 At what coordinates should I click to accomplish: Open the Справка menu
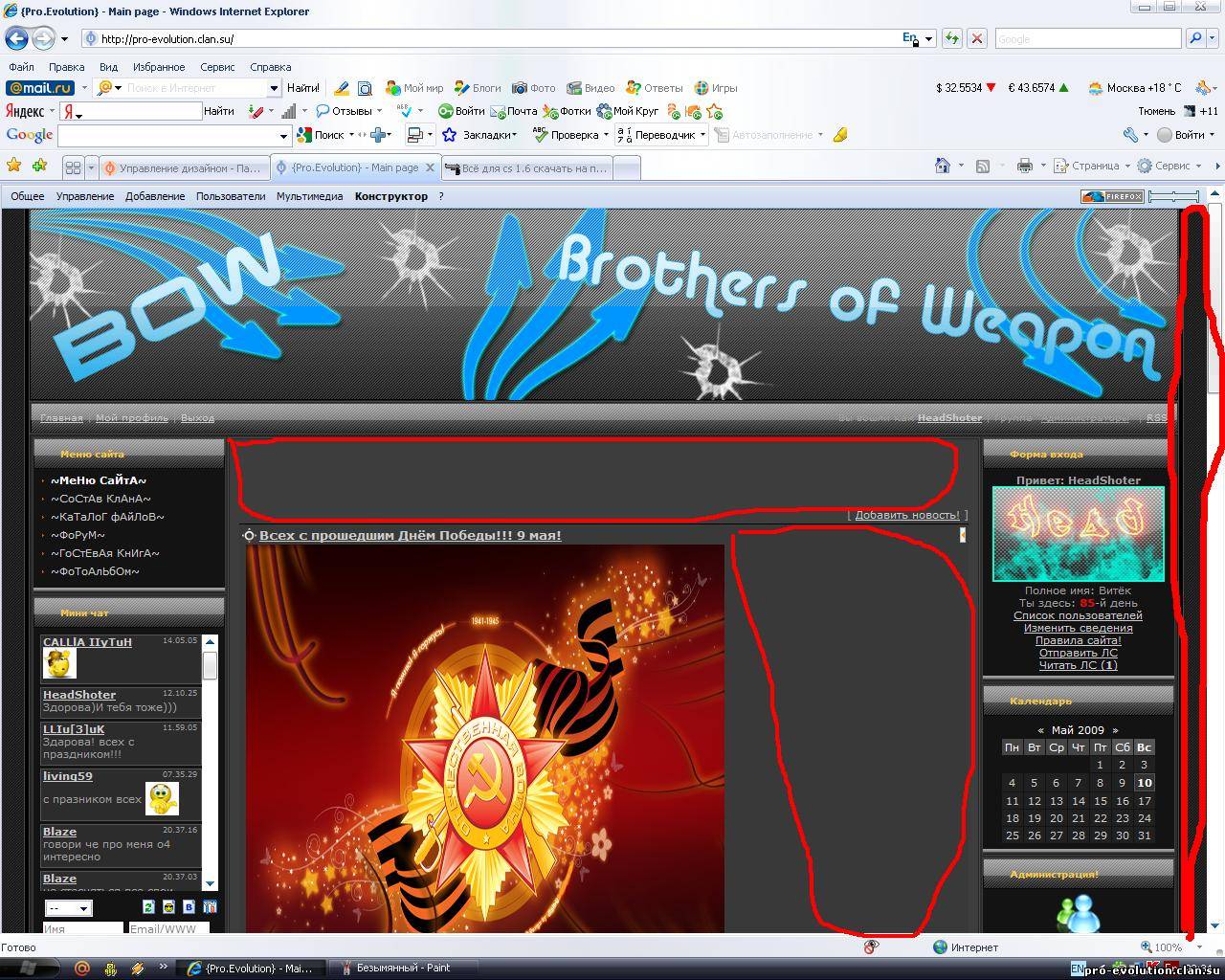(x=270, y=67)
